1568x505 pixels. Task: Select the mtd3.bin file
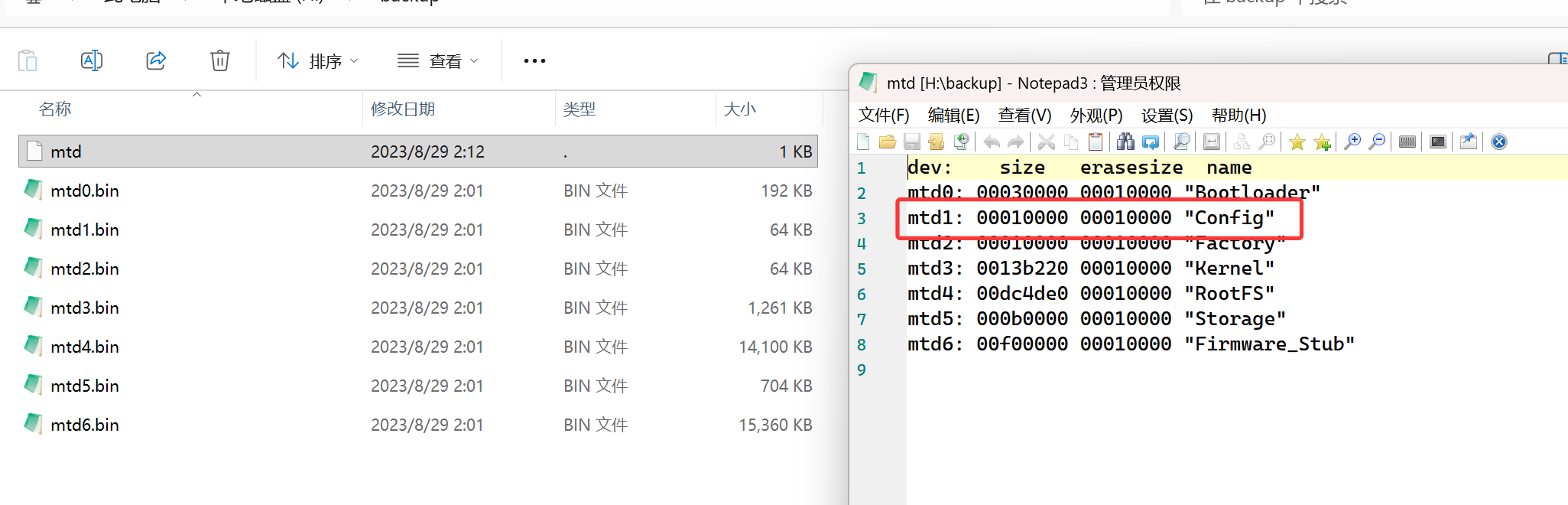tap(418, 308)
